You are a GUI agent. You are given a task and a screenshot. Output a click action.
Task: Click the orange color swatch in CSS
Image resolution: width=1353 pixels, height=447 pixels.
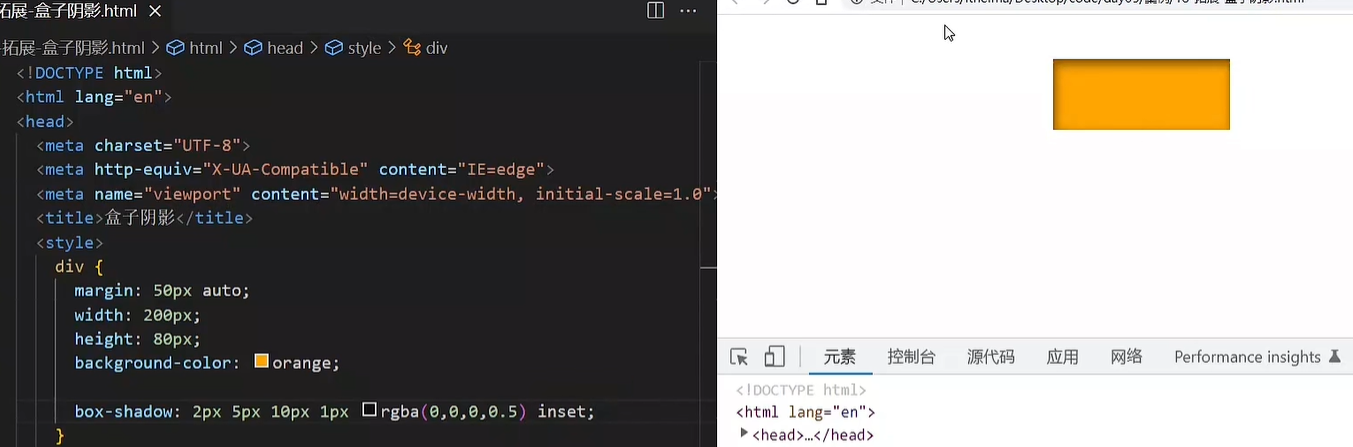click(262, 362)
